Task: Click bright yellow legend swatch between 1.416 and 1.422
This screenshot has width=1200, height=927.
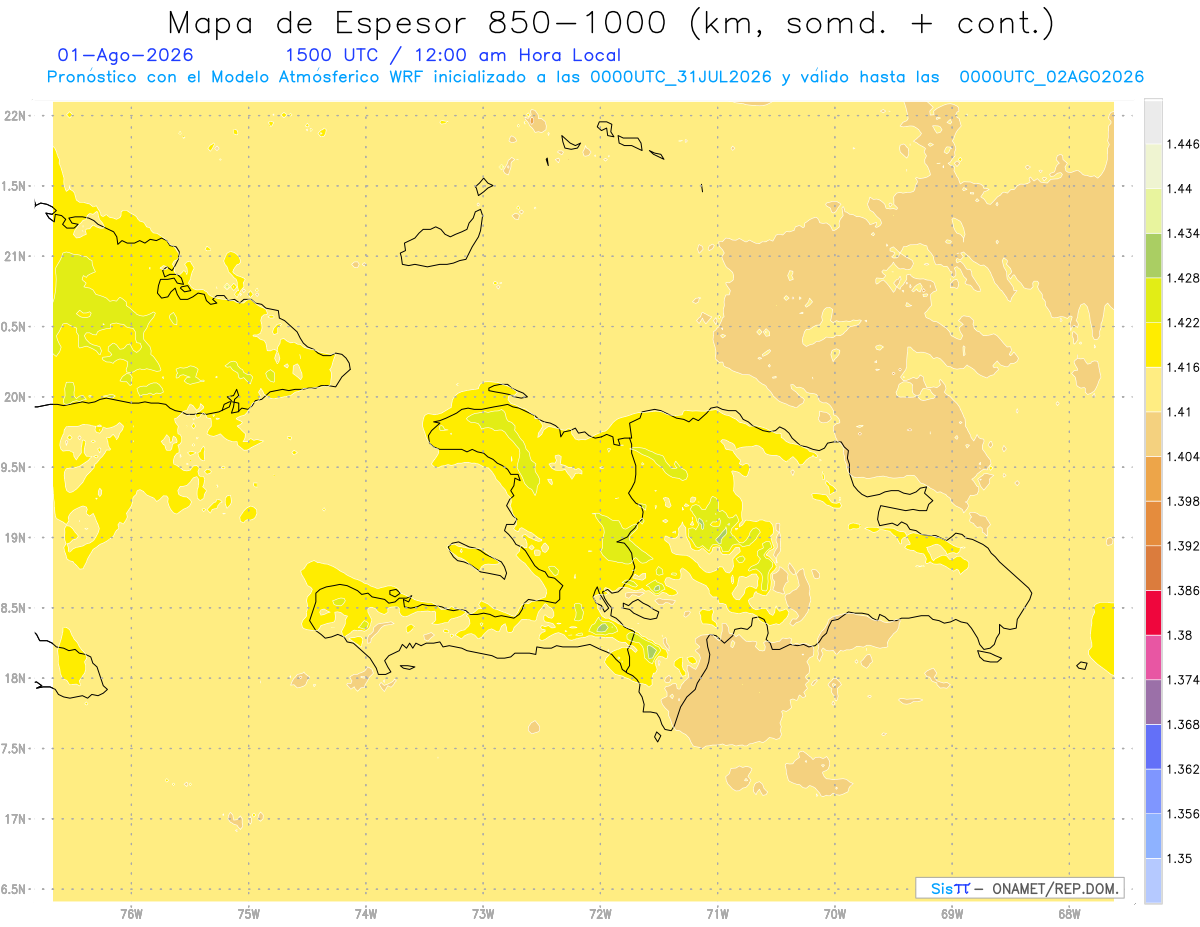Action: [x=1153, y=344]
